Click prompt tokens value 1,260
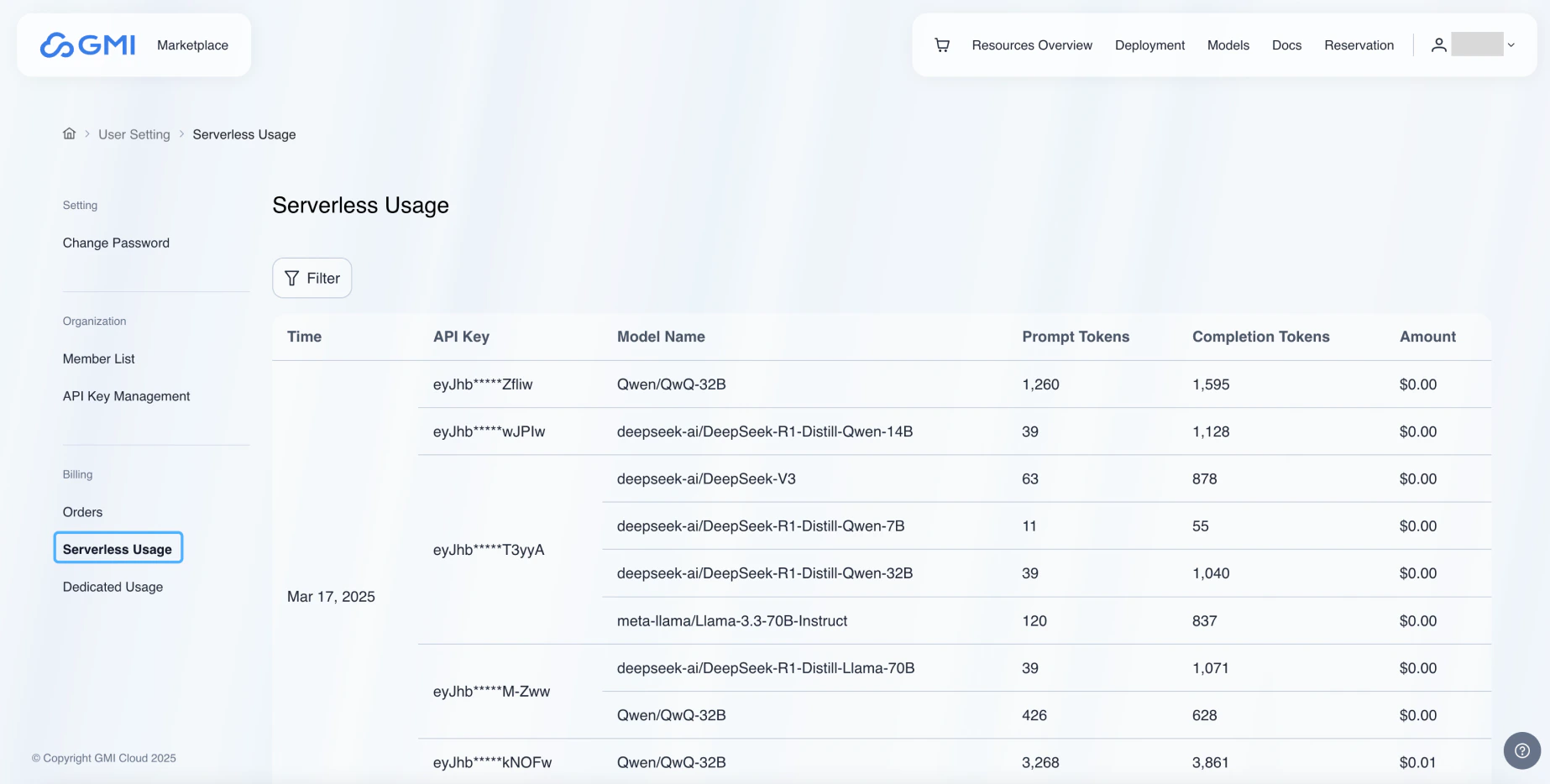 (x=1040, y=384)
